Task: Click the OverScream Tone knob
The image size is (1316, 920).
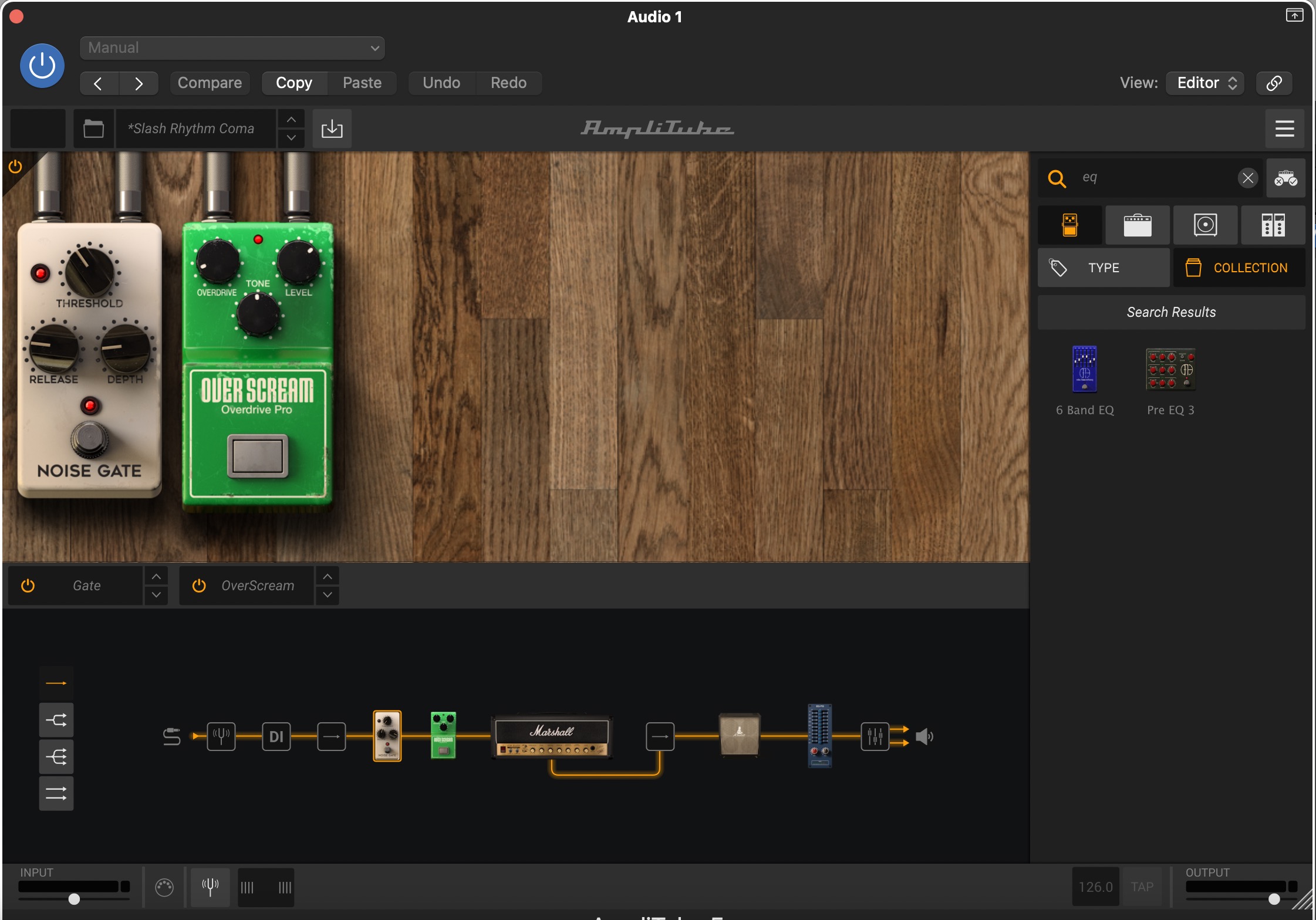Action: click(x=257, y=314)
